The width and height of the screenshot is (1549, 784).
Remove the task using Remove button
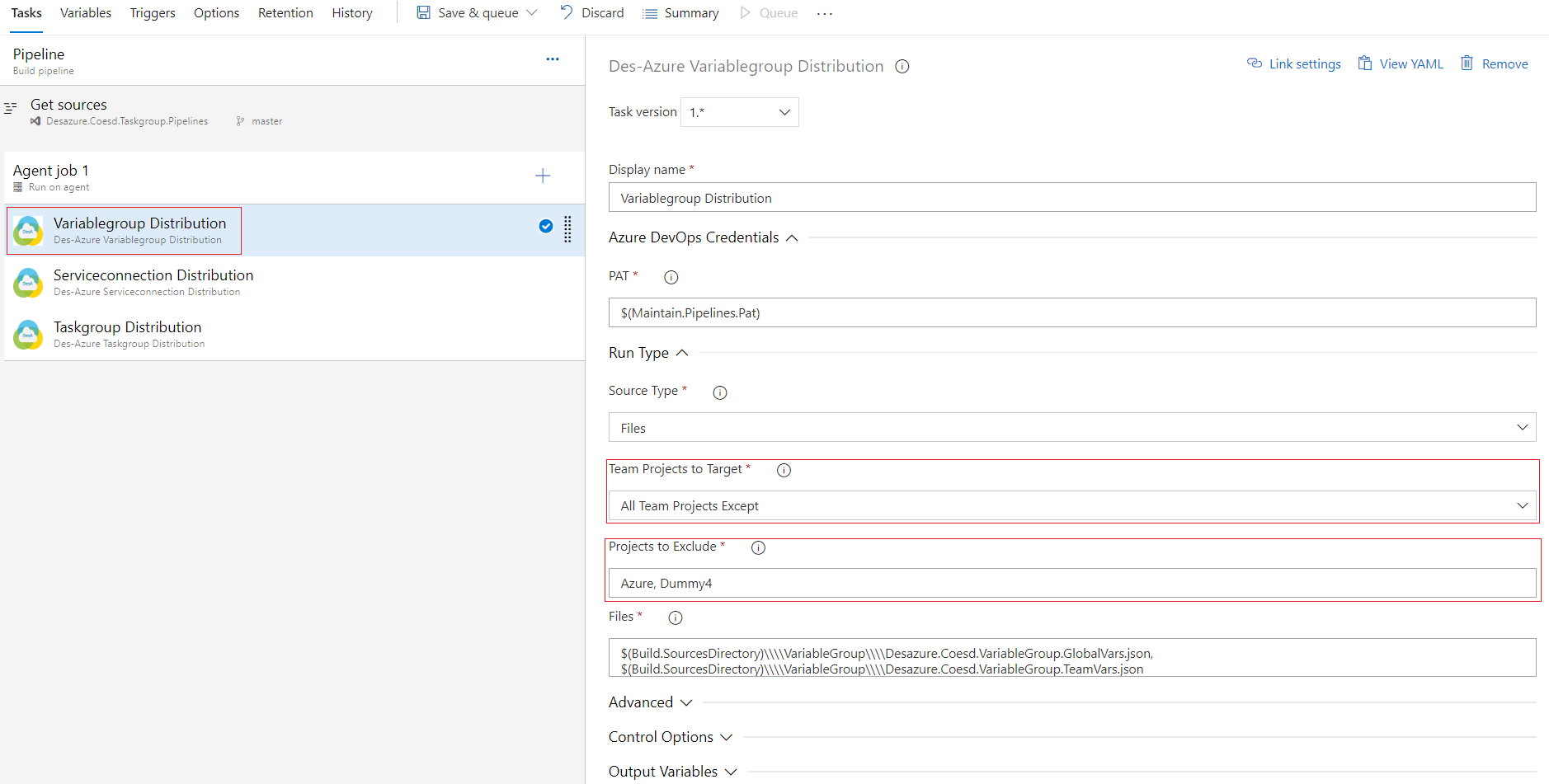coord(1494,63)
